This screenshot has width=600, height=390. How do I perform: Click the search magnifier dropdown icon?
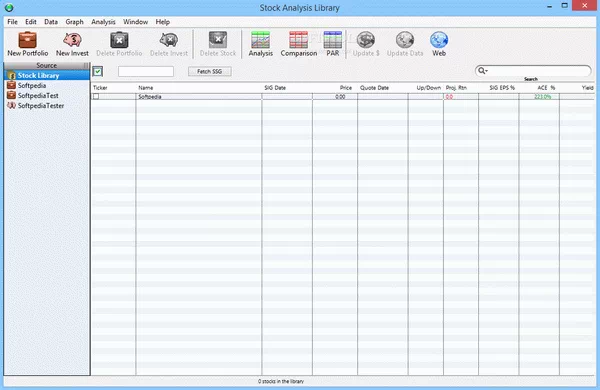point(483,71)
